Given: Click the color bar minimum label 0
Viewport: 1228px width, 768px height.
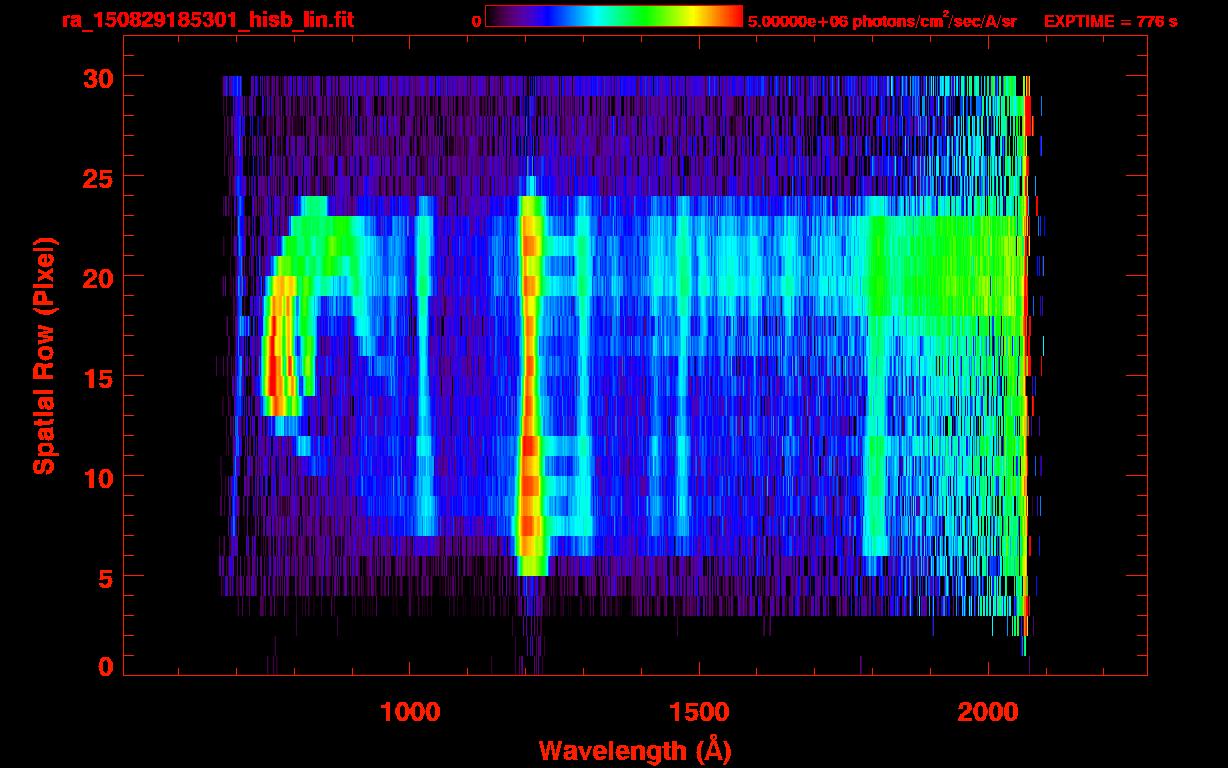Looking at the screenshot, I should [477, 21].
